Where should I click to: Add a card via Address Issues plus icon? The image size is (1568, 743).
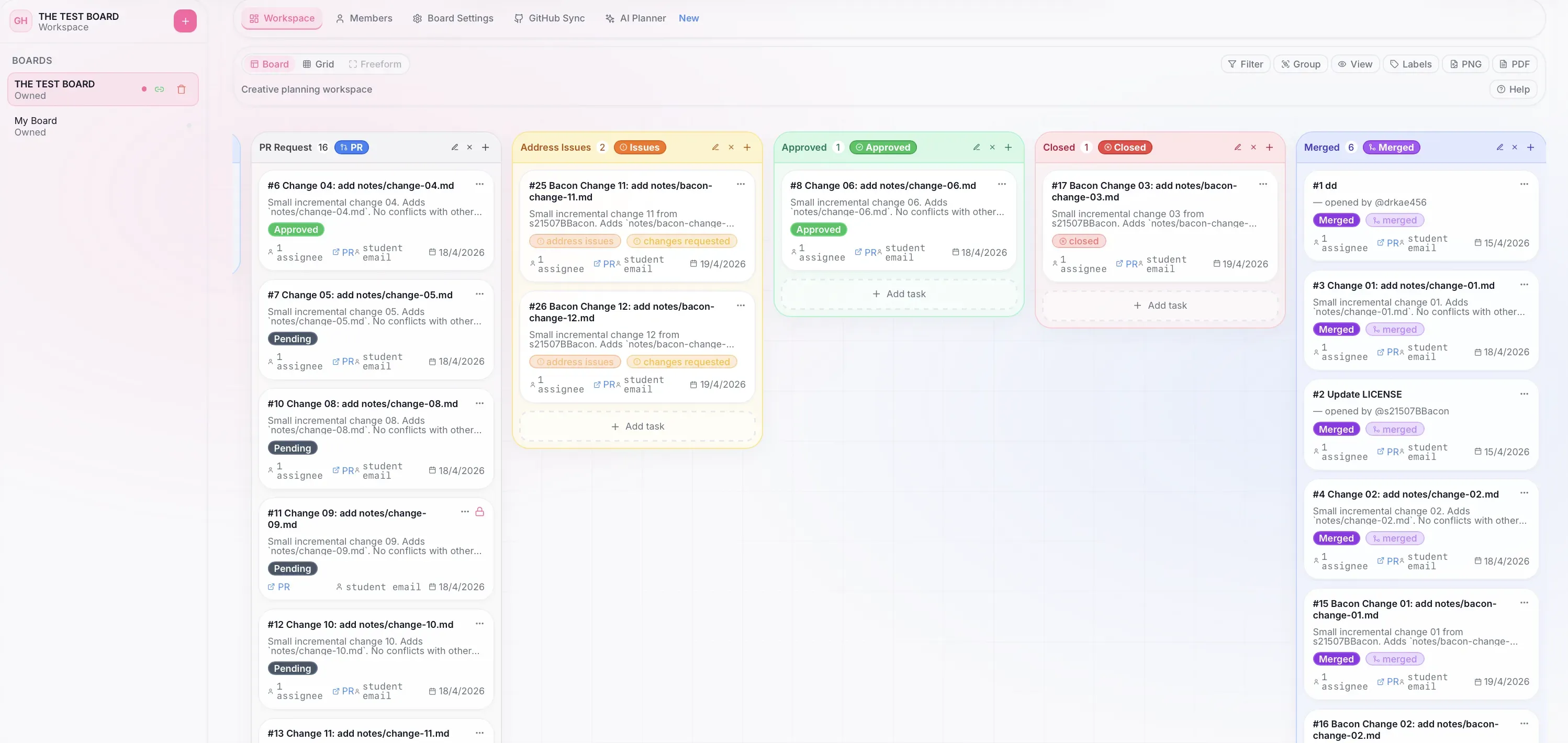point(747,147)
